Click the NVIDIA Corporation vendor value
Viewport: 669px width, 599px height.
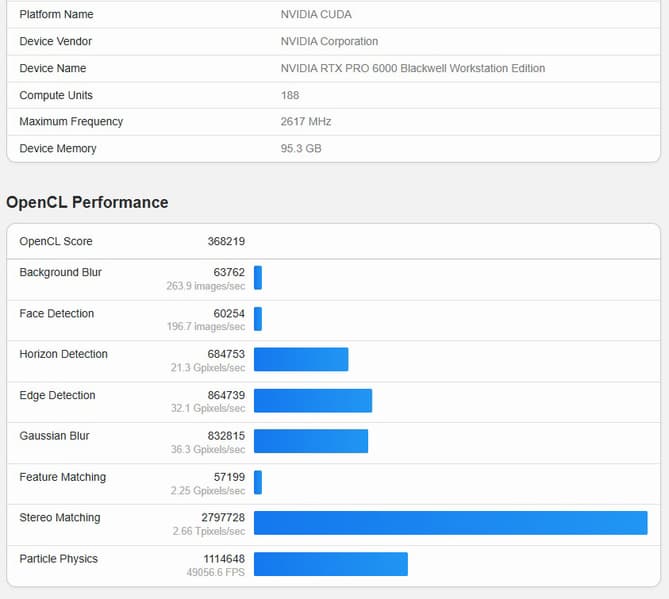[x=330, y=41]
